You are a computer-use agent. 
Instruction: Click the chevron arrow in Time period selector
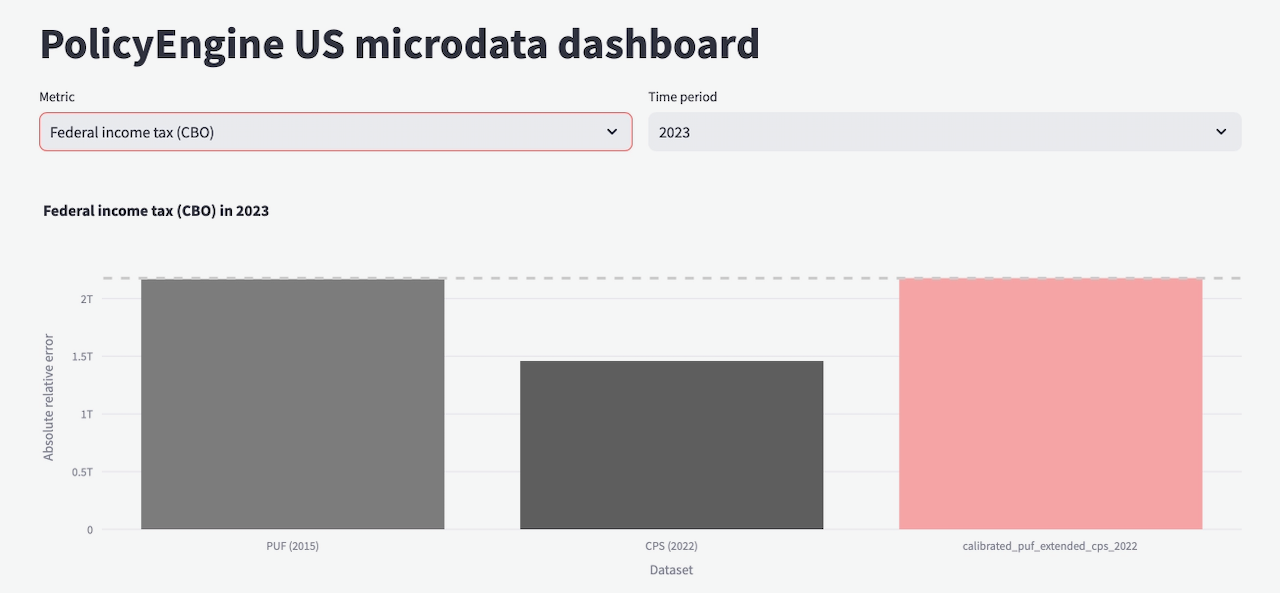tap(1221, 132)
